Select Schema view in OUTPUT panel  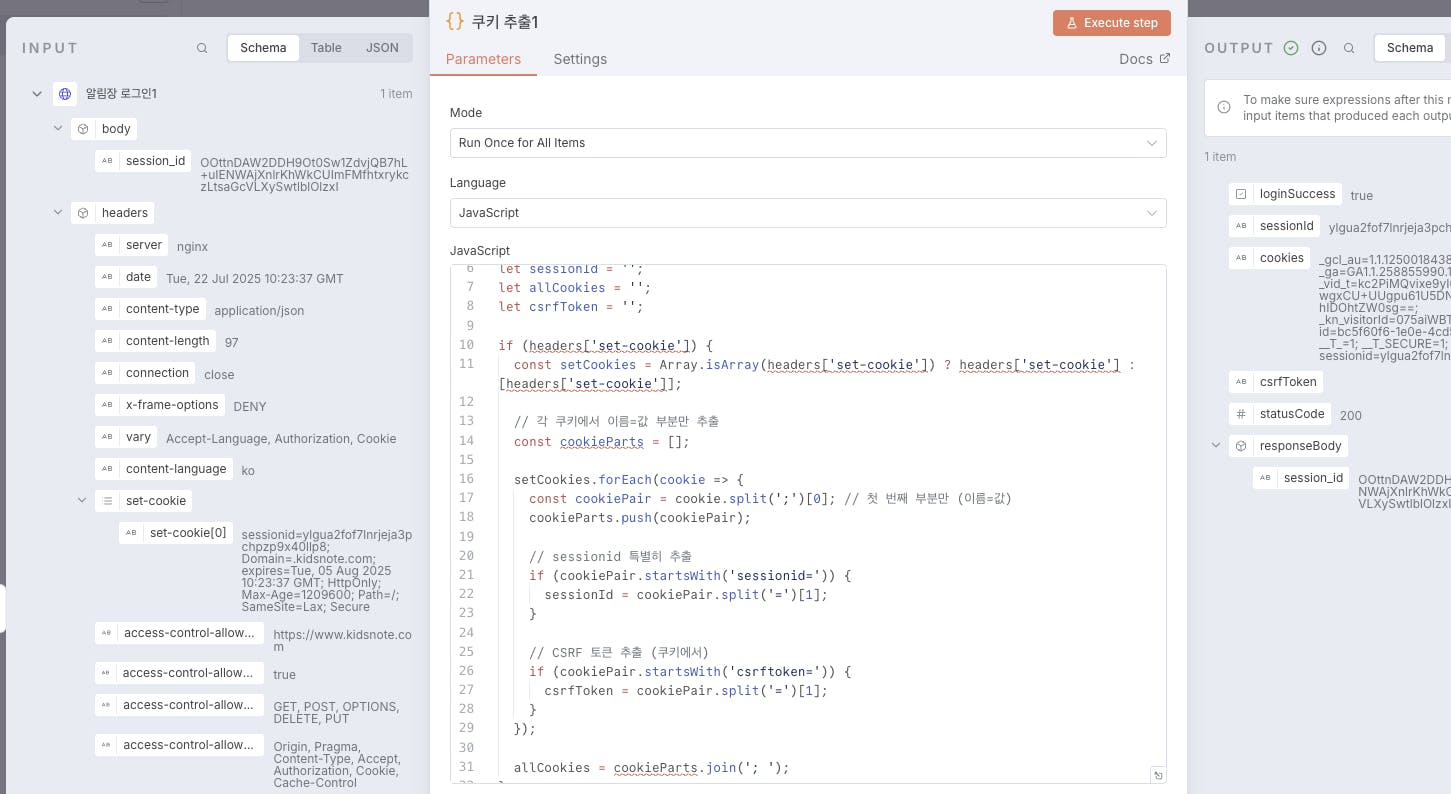1410,48
